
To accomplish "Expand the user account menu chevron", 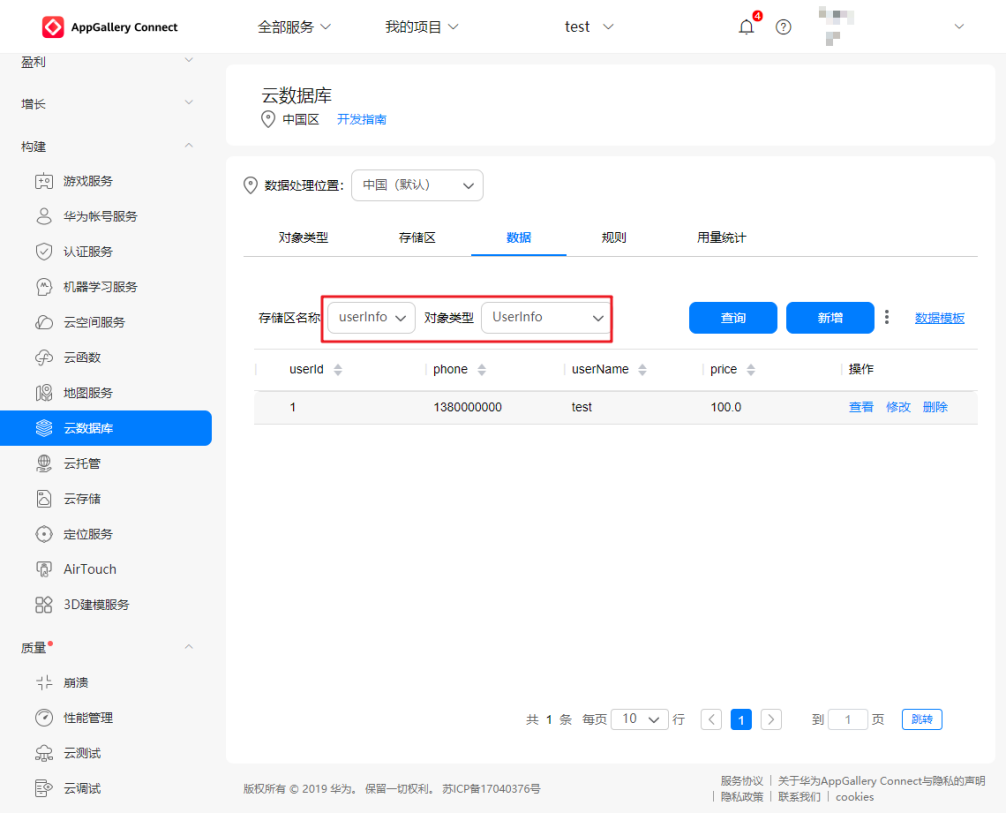I will 959,27.
